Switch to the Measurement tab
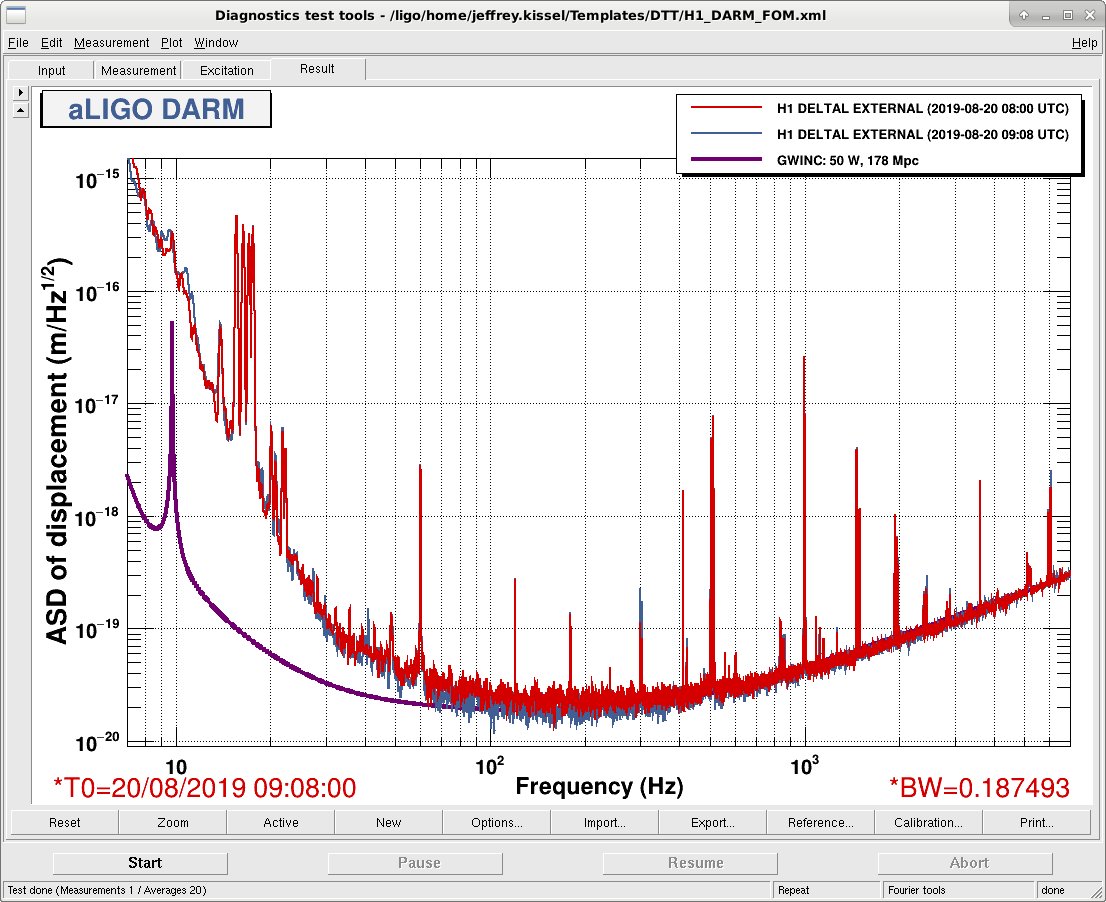Screen dimensions: 1106x902 tap(138, 71)
